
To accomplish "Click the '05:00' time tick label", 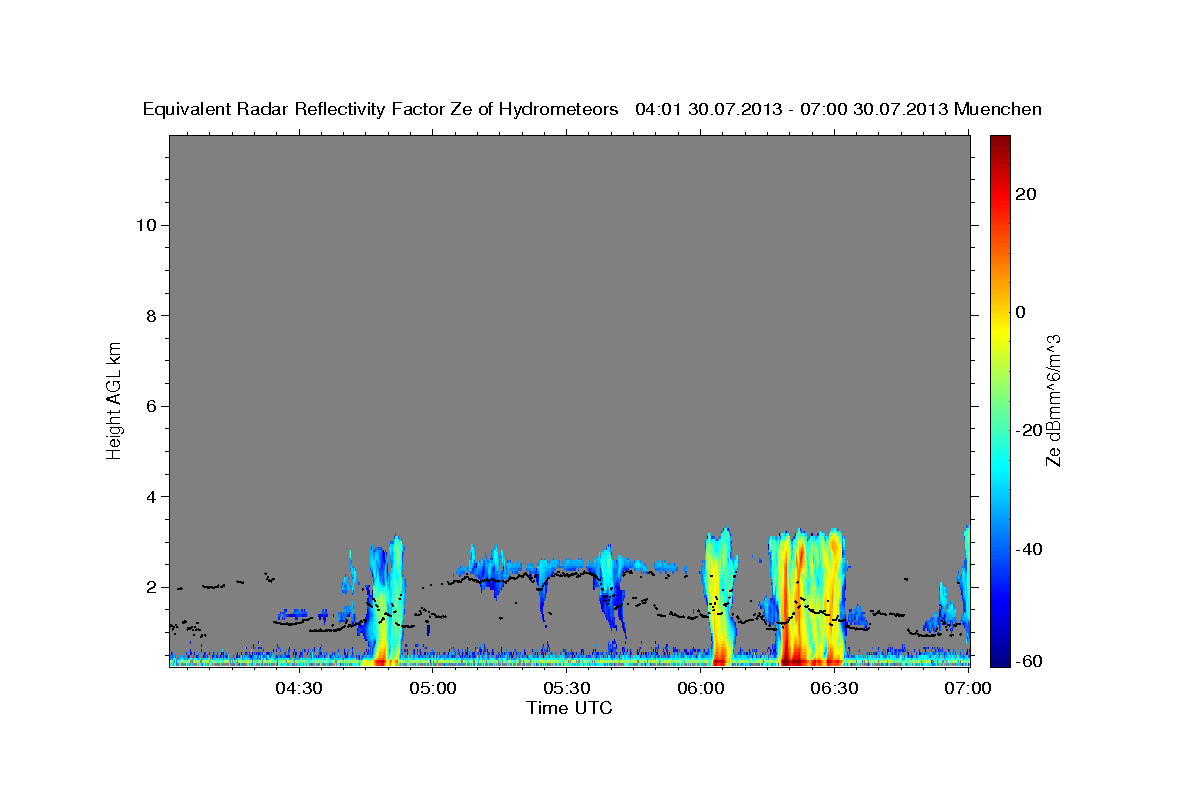I will tap(434, 688).
